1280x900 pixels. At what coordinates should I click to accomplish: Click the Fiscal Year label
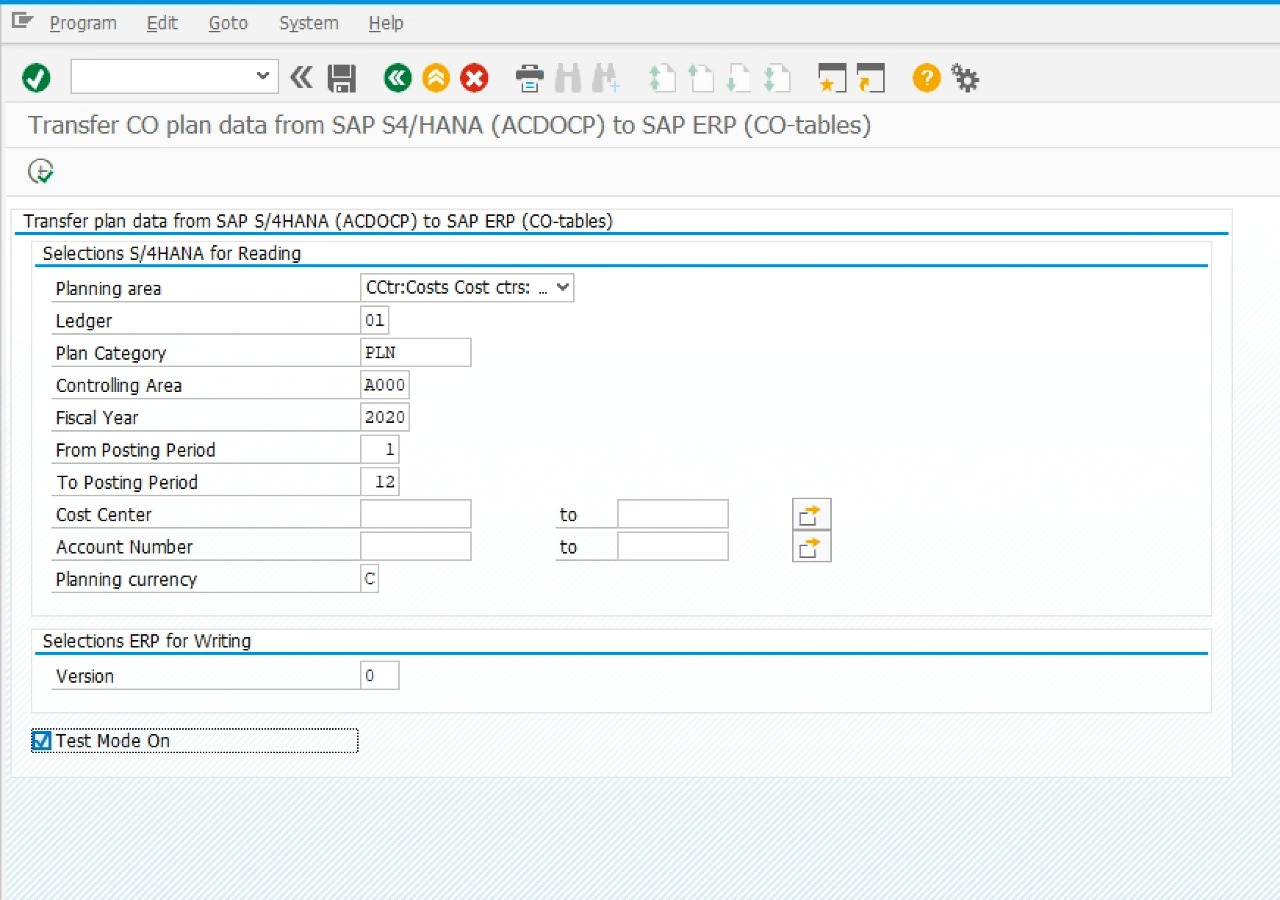click(97, 417)
